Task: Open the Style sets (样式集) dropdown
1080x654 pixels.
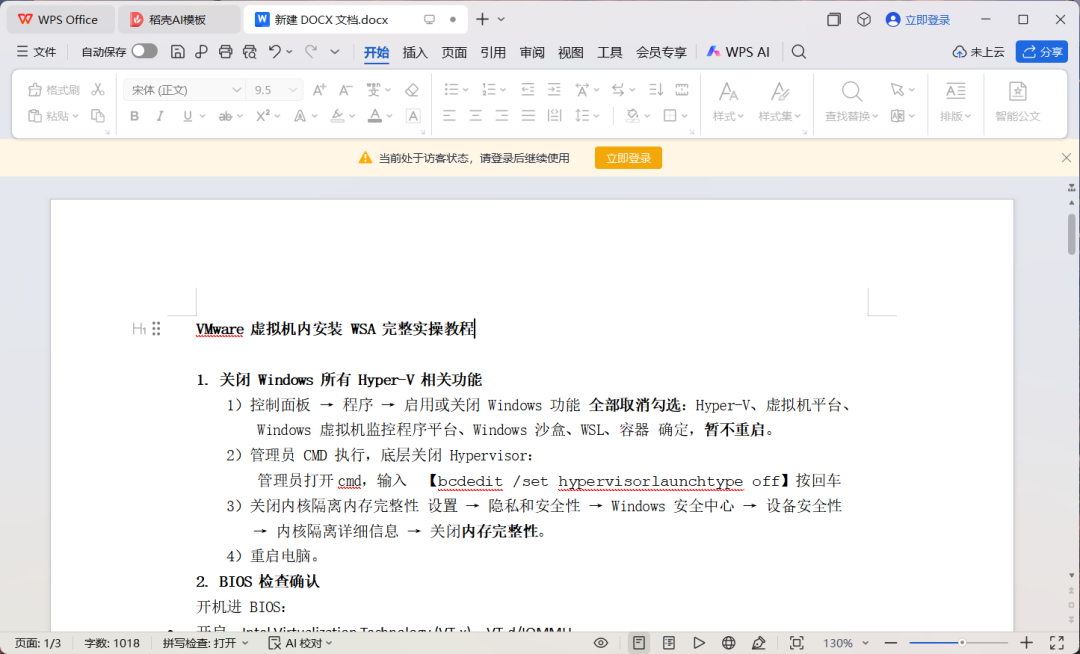Action: click(x=779, y=116)
